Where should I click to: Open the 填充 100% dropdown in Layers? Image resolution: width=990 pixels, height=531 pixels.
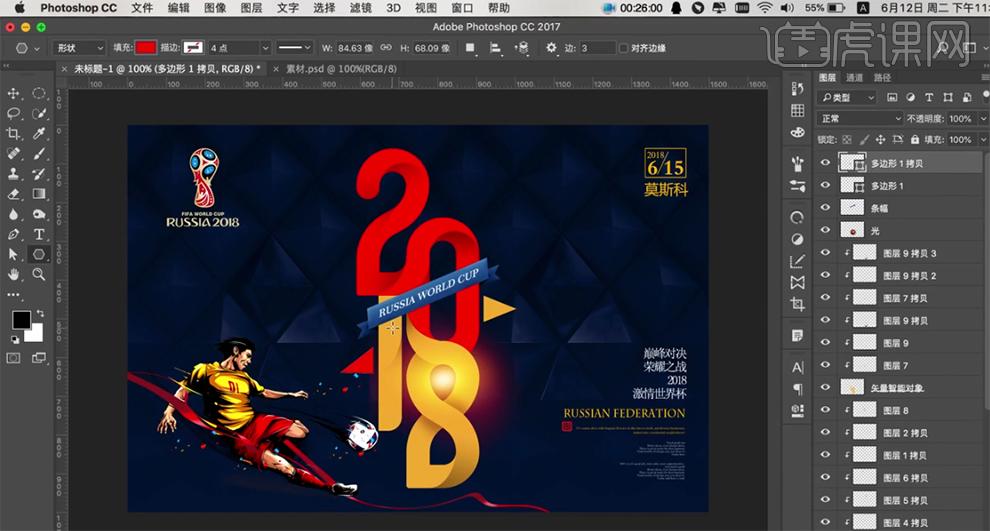pyautogui.click(x=982, y=140)
